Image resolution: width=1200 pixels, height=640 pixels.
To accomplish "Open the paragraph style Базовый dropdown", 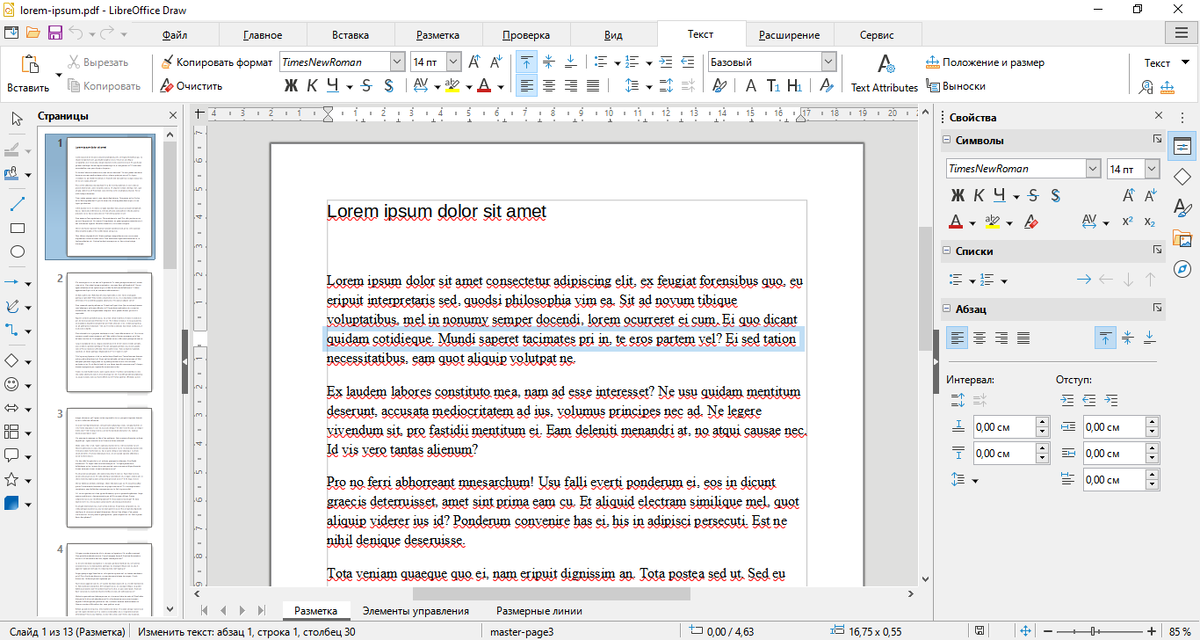I will click(x=828, y=62).
